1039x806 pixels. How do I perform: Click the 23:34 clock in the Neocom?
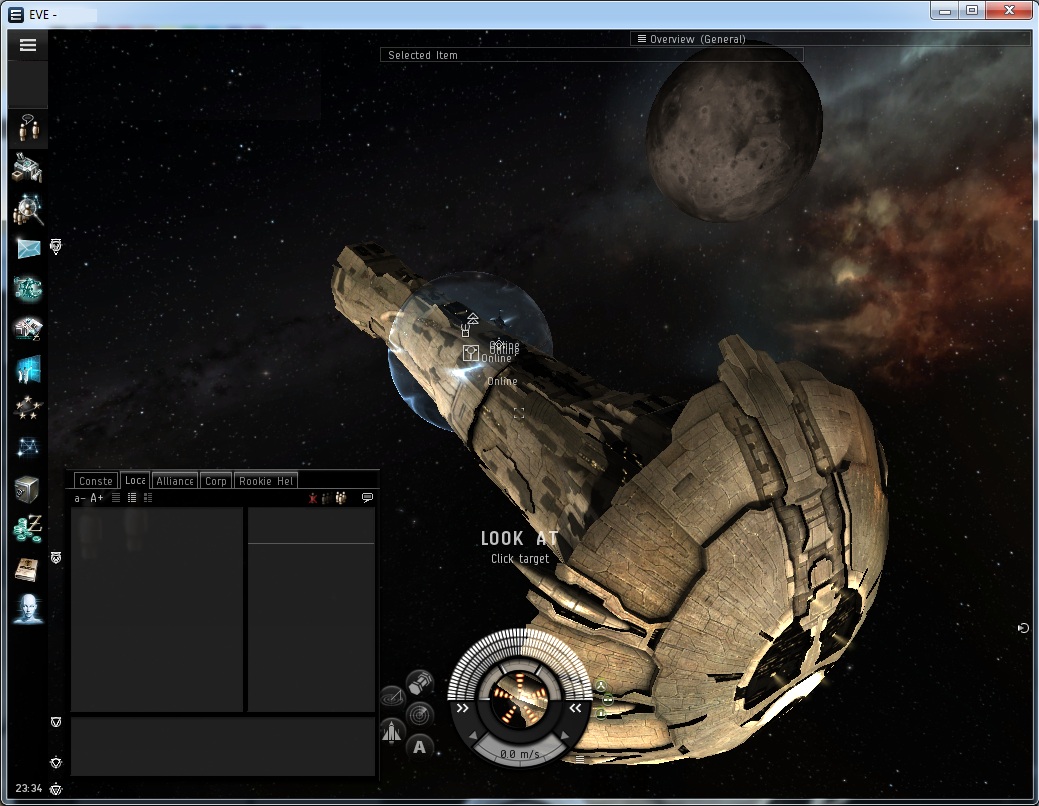click(28, 788)
